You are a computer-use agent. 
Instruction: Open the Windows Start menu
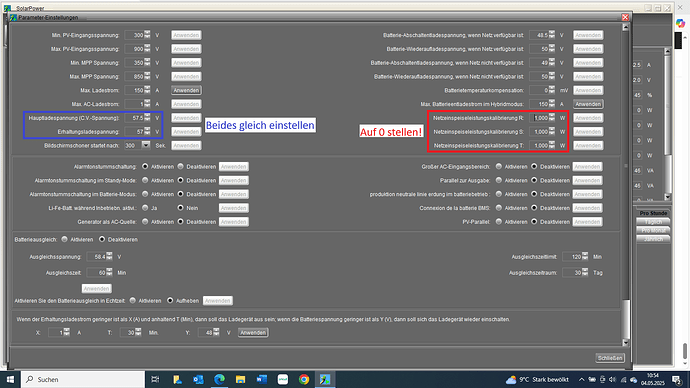point(10,379)
